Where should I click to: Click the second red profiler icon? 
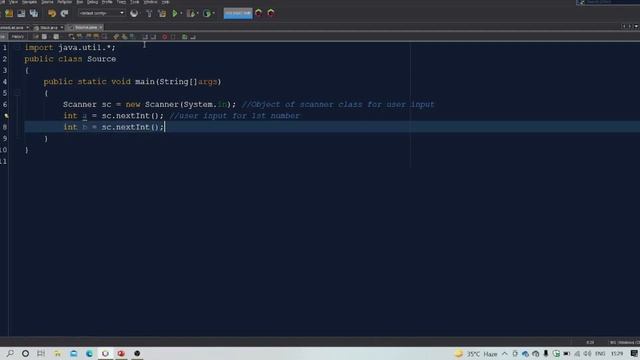[x=271, y=13]
